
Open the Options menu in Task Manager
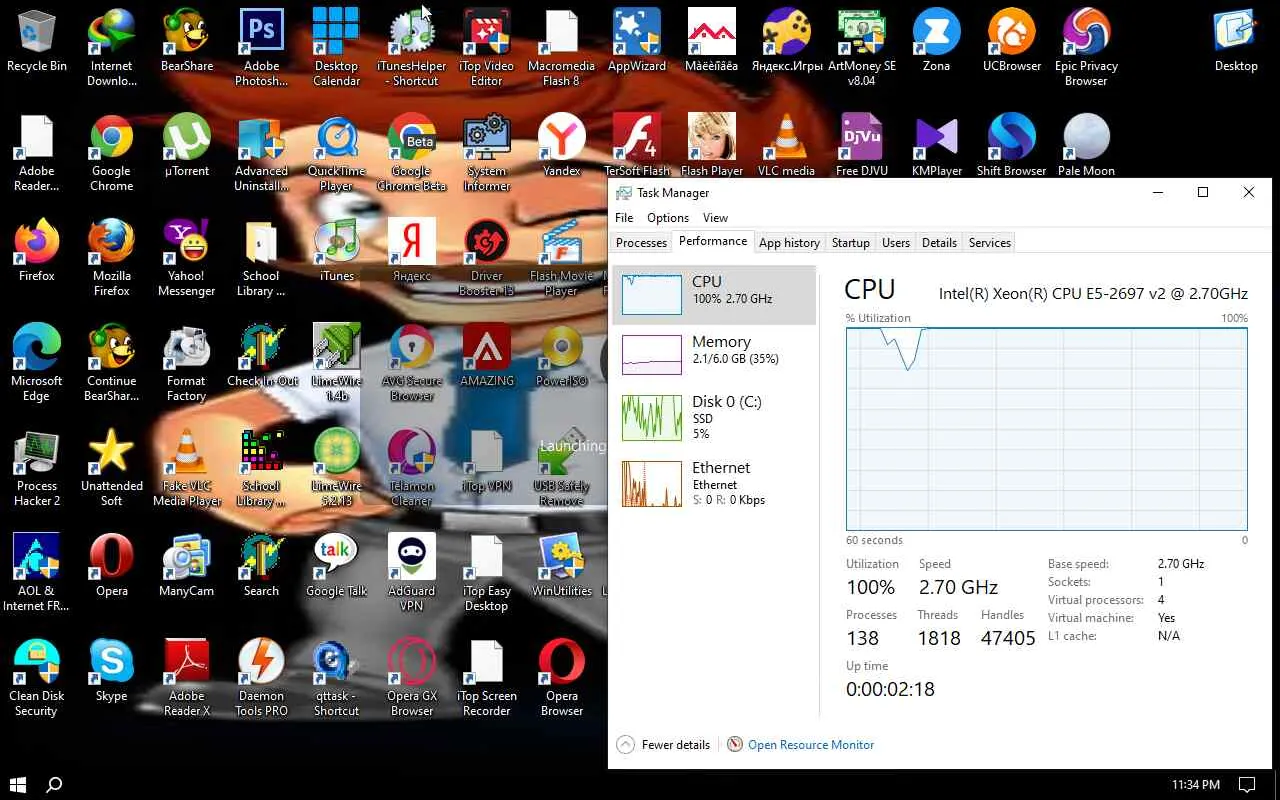click(x=668, y=218)
